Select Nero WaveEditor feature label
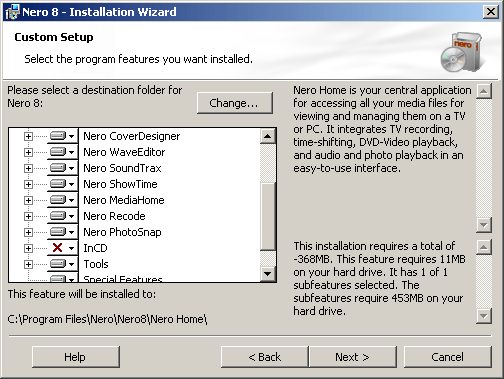Screen dimensions: 504x379 coord(124,152)
